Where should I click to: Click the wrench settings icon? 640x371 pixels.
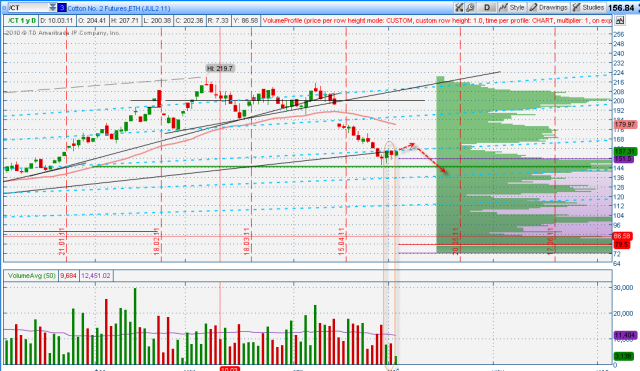tap(470, 7)
